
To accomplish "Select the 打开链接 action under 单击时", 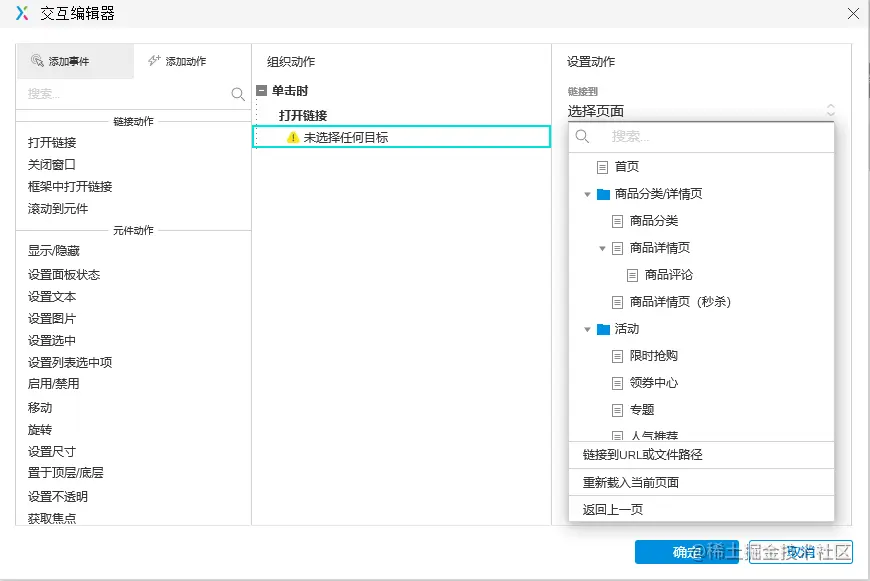I will [303, 115].
